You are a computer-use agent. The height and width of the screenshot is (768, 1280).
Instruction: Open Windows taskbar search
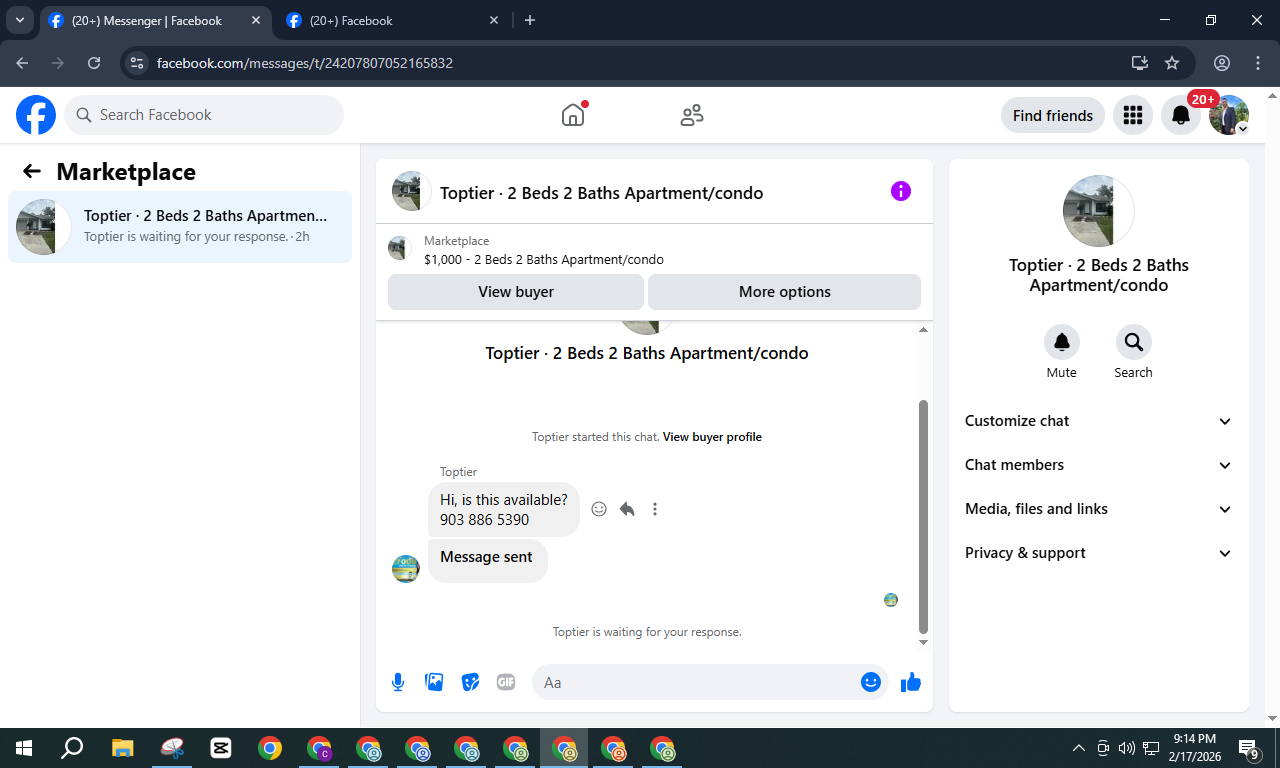tap(72, 748)
